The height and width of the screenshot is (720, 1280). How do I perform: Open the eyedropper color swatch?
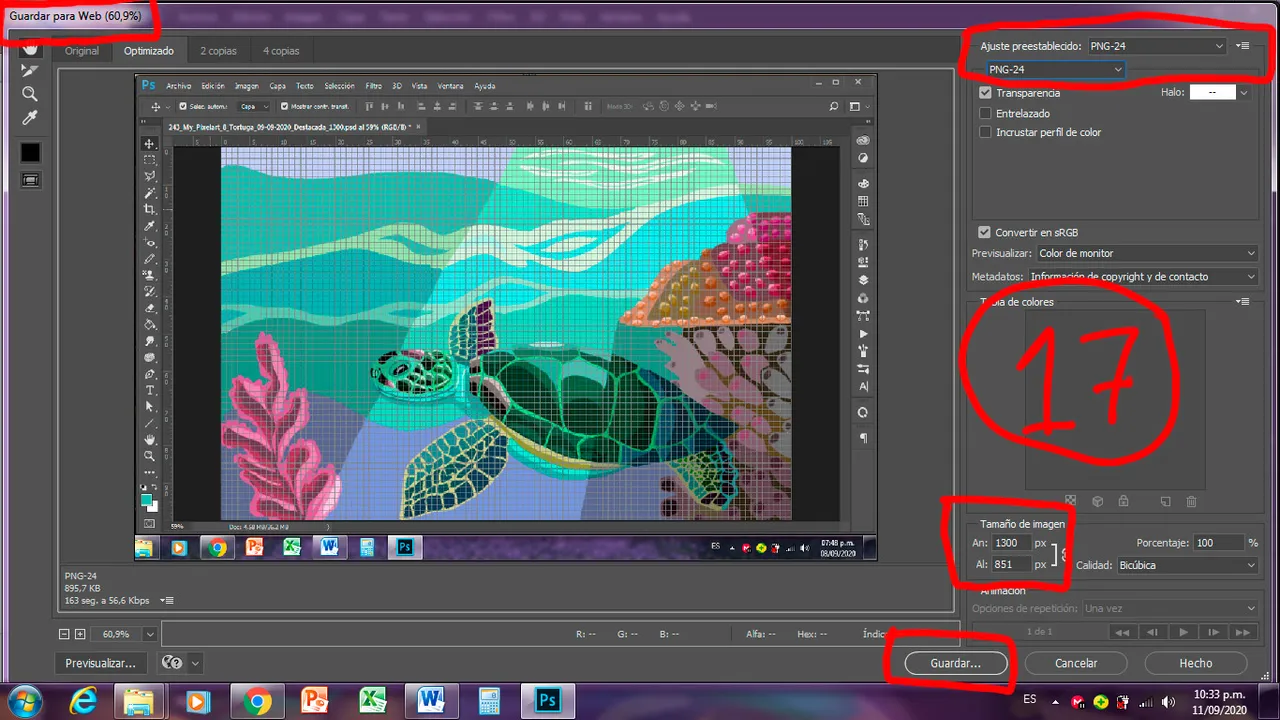(30, 152)
